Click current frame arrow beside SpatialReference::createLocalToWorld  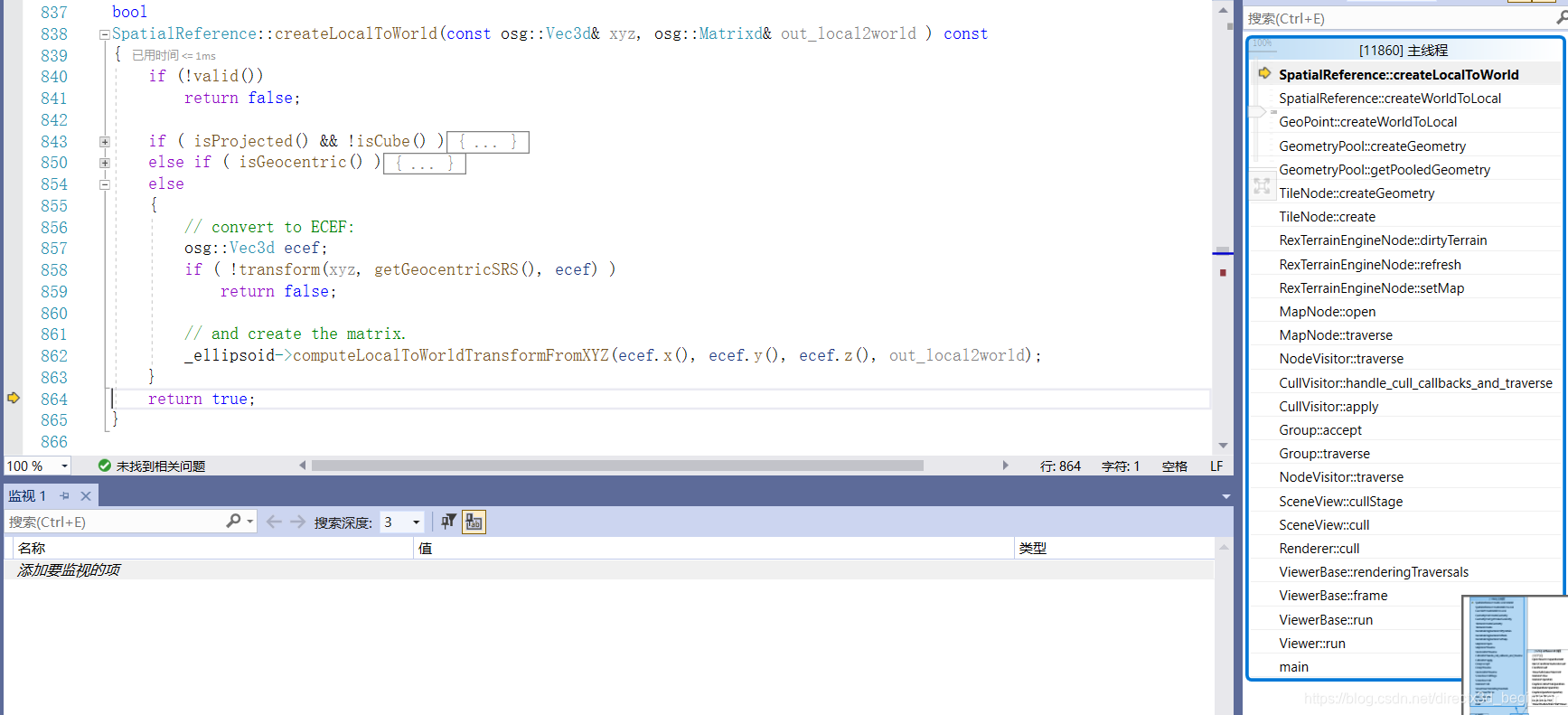coord(1264,73)
